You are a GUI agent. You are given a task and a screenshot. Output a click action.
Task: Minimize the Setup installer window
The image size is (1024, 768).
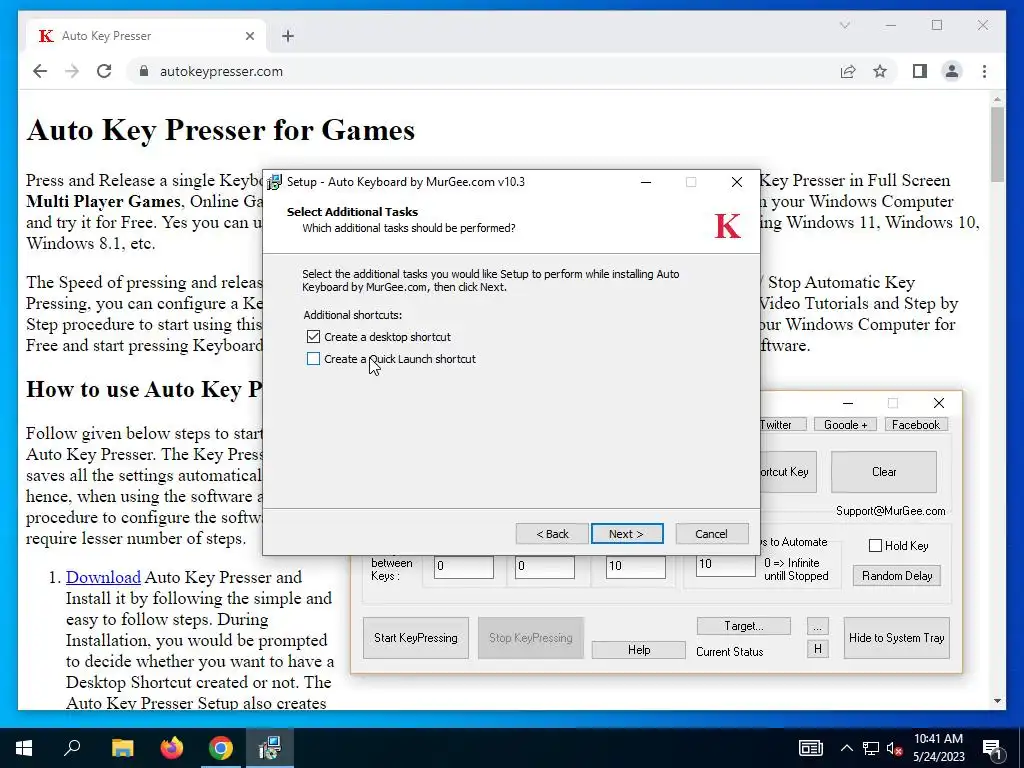pyautogui.click(x=646, y=182)
